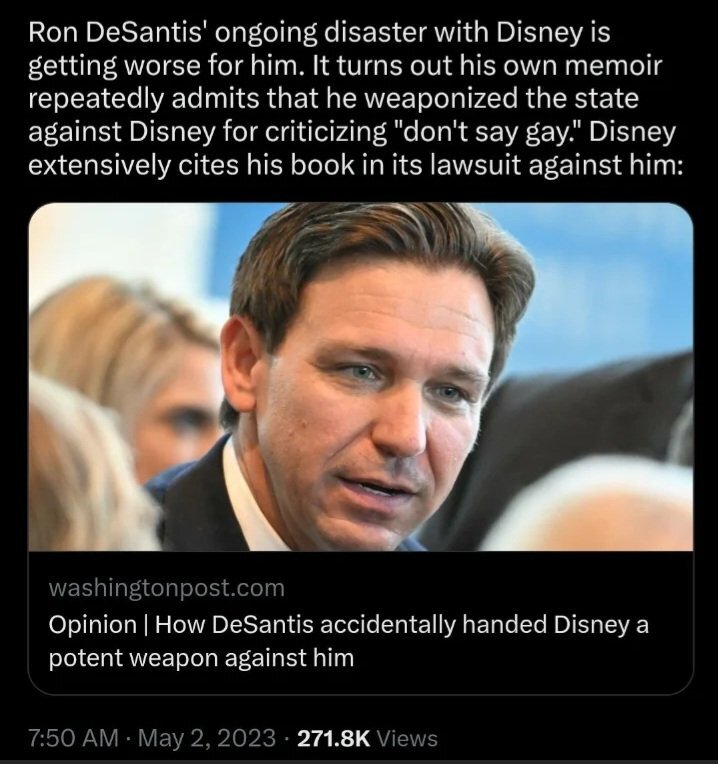
Task: Open the 271.8K view count
Action: tap(334, 738)
